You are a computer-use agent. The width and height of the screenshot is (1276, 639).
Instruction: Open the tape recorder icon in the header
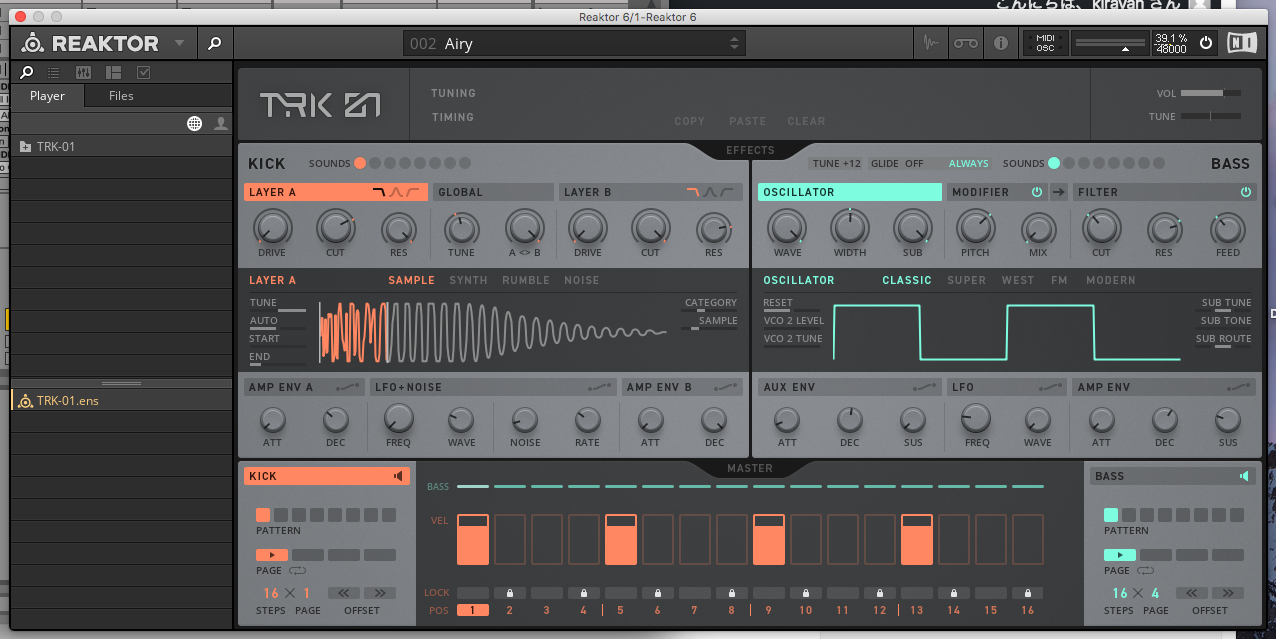tap(965, 43)
